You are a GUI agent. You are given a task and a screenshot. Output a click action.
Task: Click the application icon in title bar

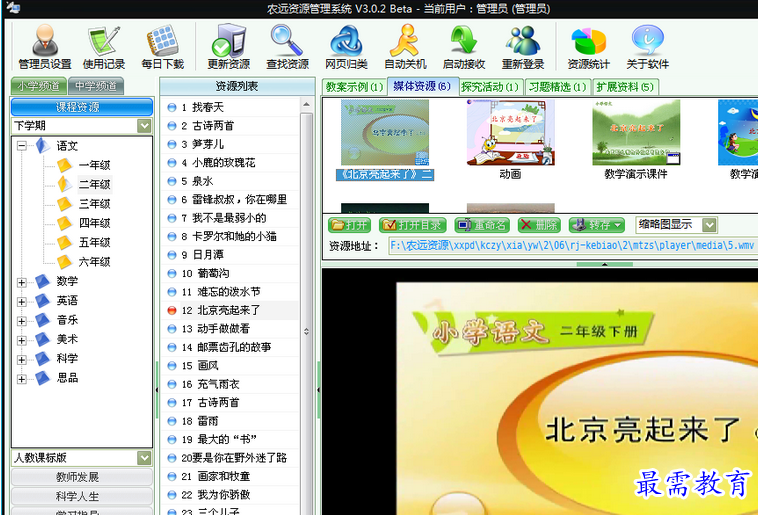[x=13, y=8]
